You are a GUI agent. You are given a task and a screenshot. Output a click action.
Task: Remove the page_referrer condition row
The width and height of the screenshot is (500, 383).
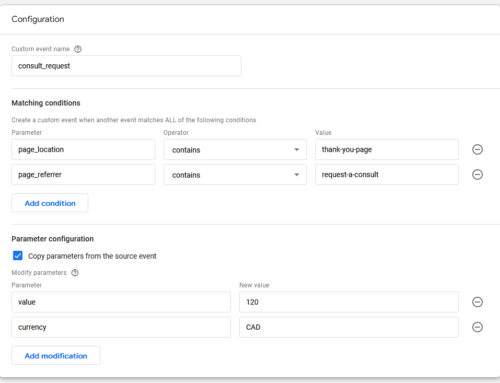[x=477, y=174]
